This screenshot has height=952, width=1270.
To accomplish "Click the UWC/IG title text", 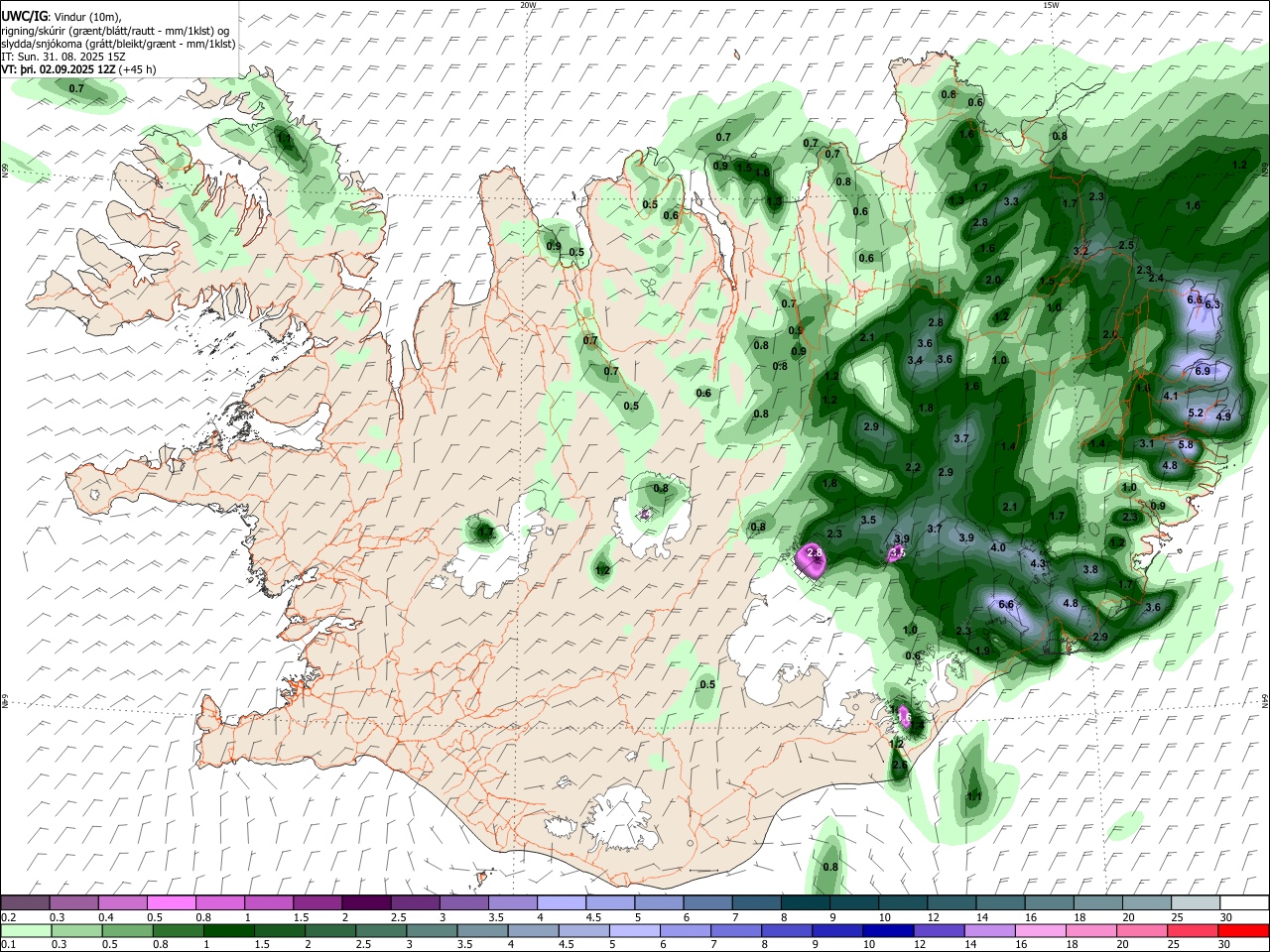I will (x=24, y=17).
